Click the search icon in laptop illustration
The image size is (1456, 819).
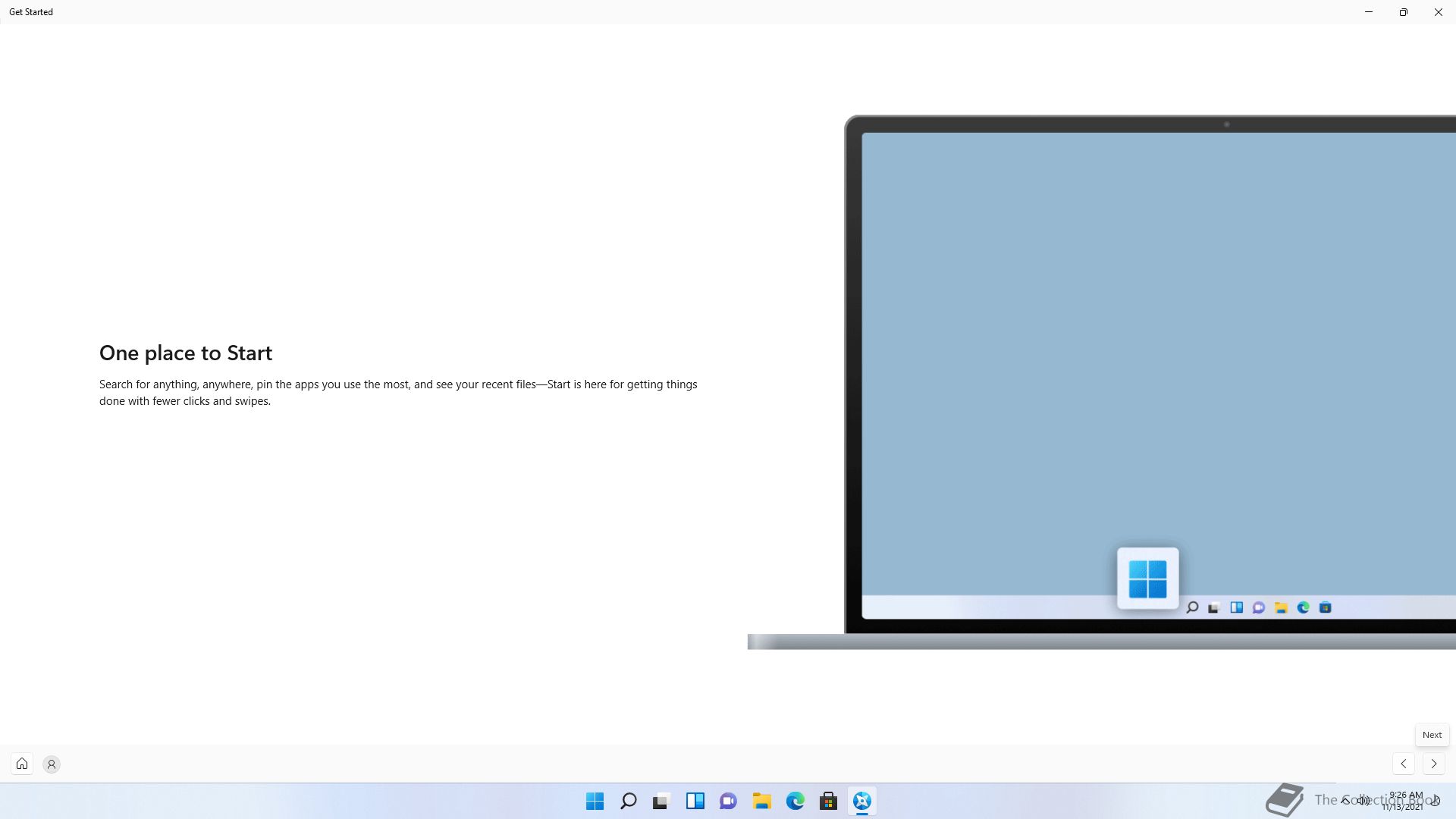click(x=1192, y=607)
